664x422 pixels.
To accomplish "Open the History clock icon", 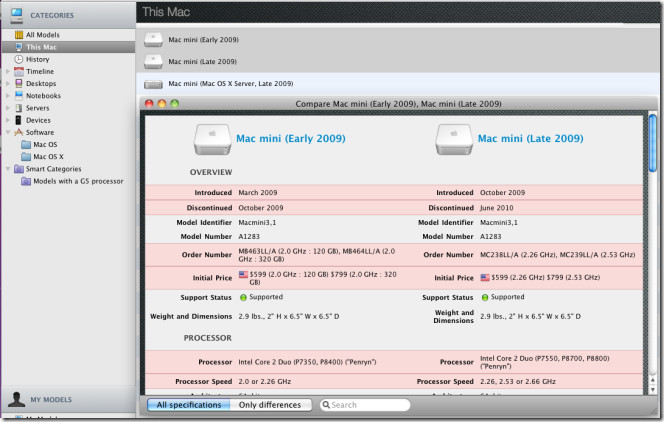I will pyautogui.click(x=19, y=59).
